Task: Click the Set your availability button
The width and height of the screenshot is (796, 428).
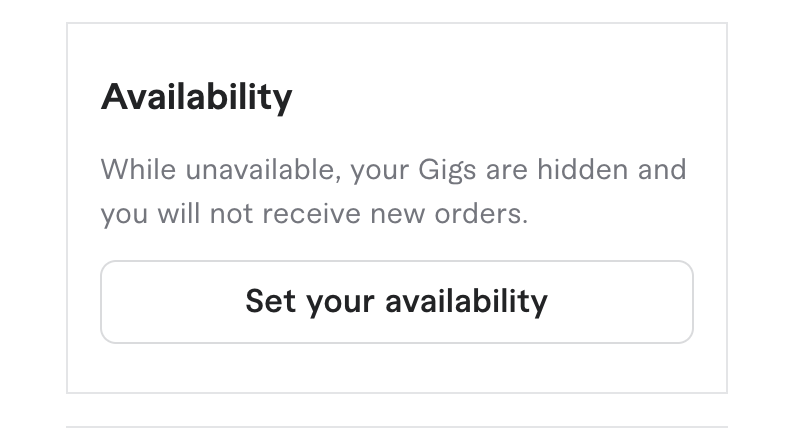Action: point(396,302)
